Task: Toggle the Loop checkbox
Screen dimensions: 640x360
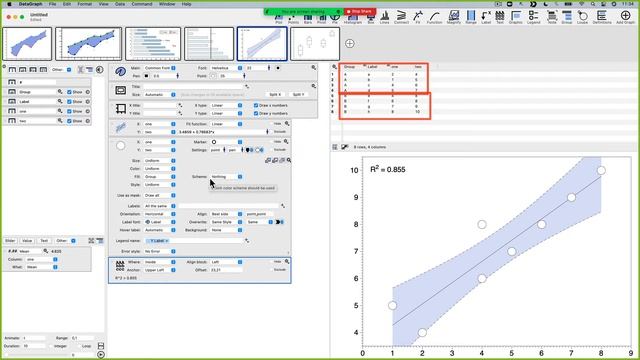Action: [x=79, y=346]
